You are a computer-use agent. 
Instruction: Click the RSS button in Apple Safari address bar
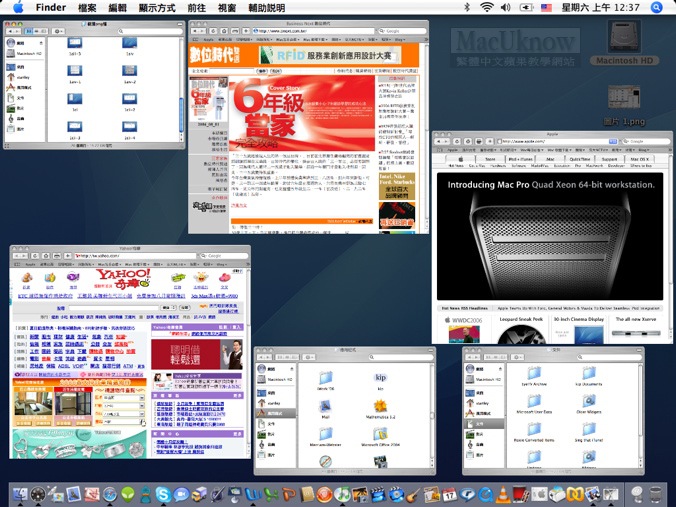point(613,141)
